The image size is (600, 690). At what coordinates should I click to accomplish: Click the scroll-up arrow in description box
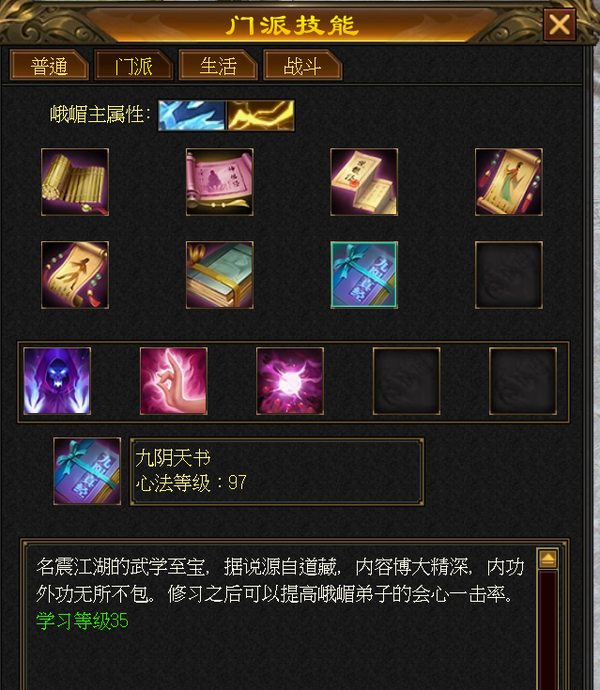click(548, 559)
